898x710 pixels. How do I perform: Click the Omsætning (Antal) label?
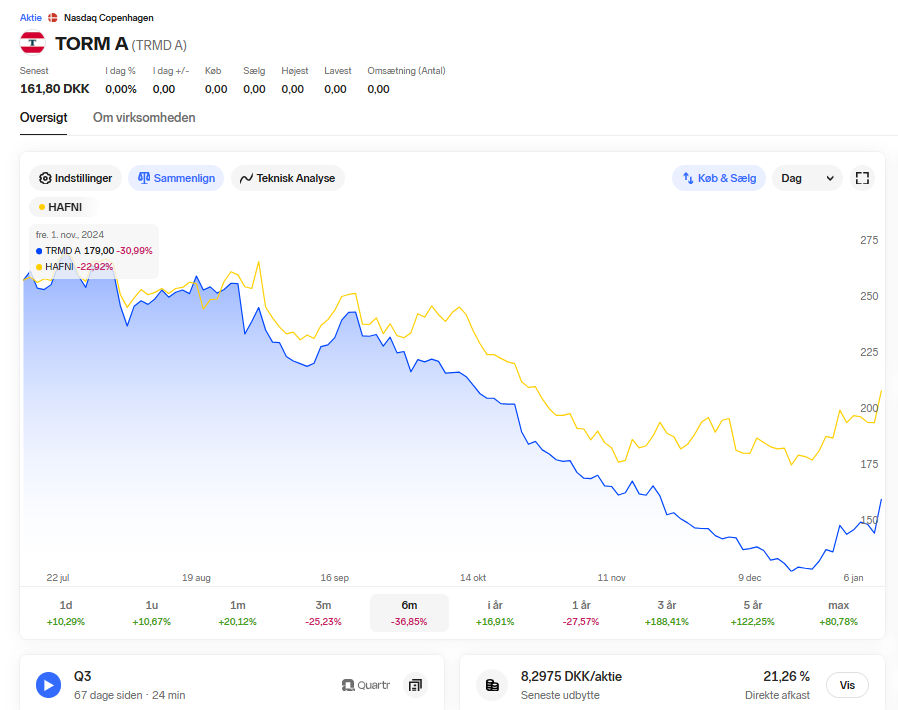[407, 70]
